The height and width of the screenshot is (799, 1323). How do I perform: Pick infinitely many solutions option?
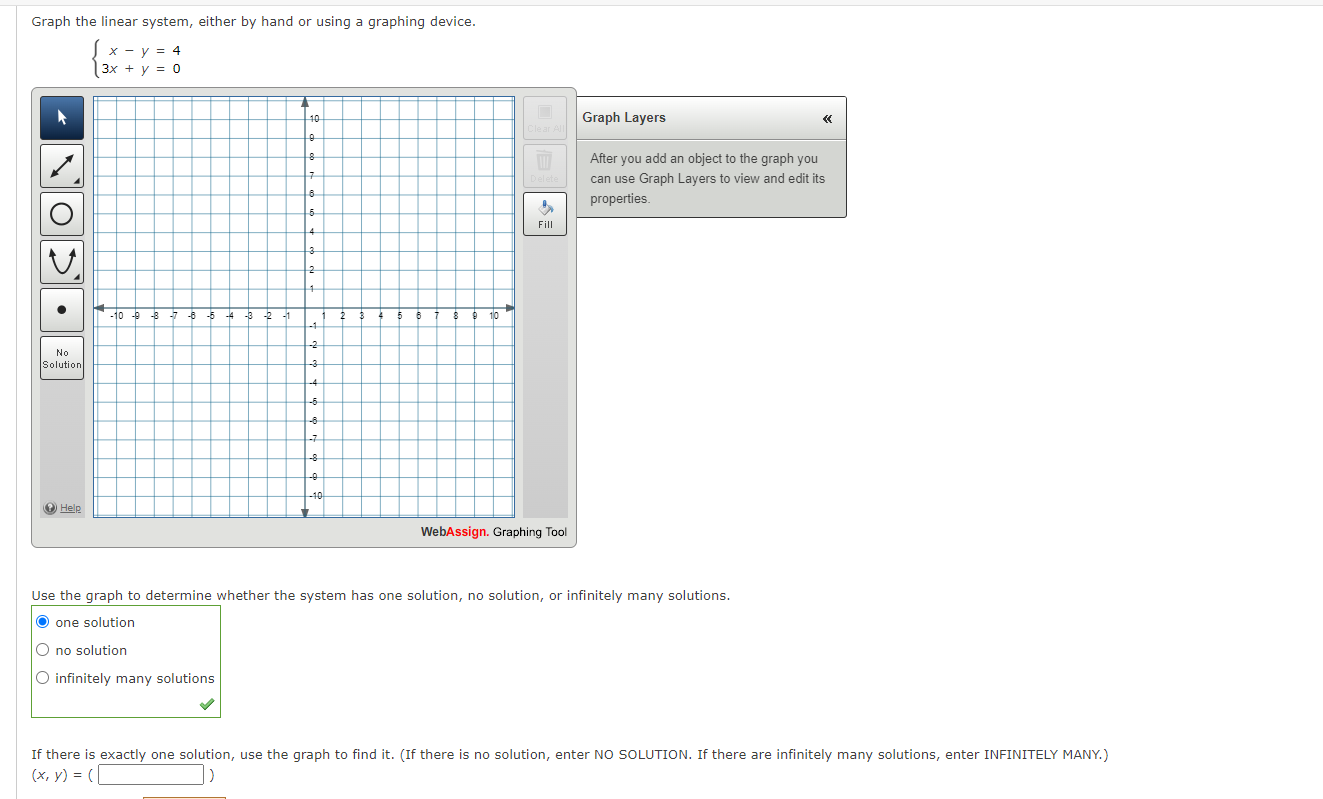point(42,677)
